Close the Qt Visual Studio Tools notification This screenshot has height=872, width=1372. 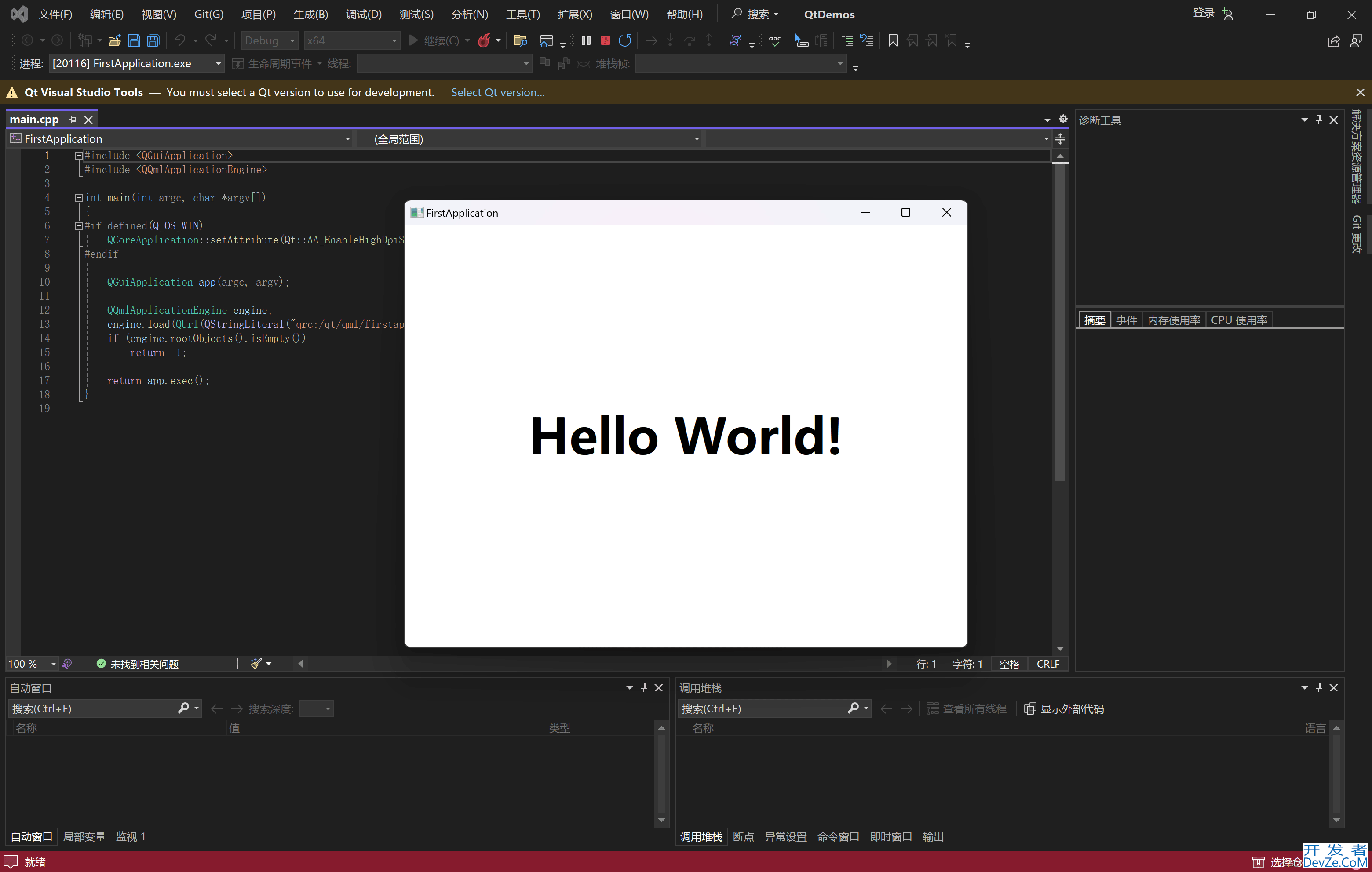tap(1360, 92)
